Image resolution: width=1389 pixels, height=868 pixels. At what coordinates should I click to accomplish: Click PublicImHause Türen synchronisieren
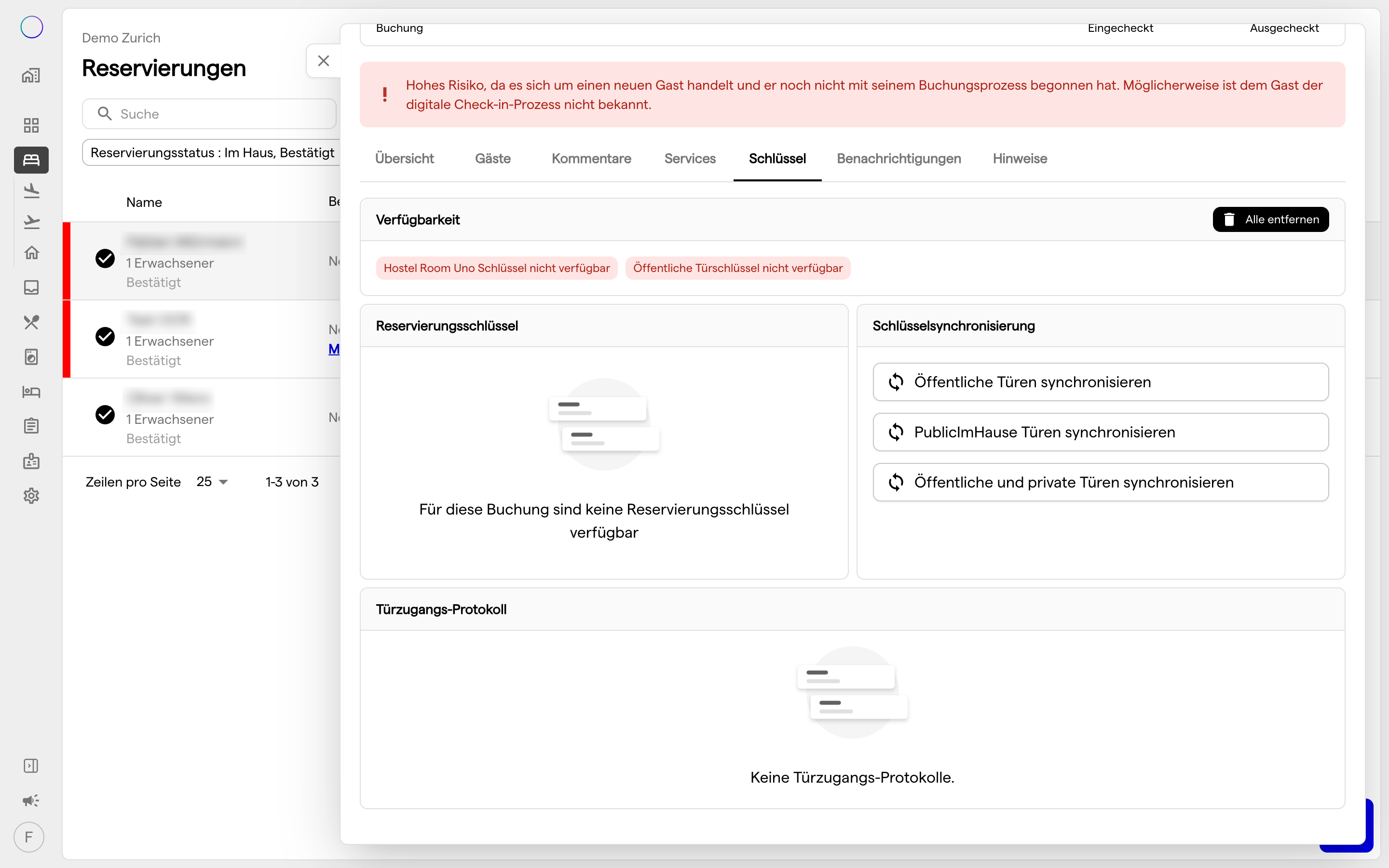coord(1100,432)
